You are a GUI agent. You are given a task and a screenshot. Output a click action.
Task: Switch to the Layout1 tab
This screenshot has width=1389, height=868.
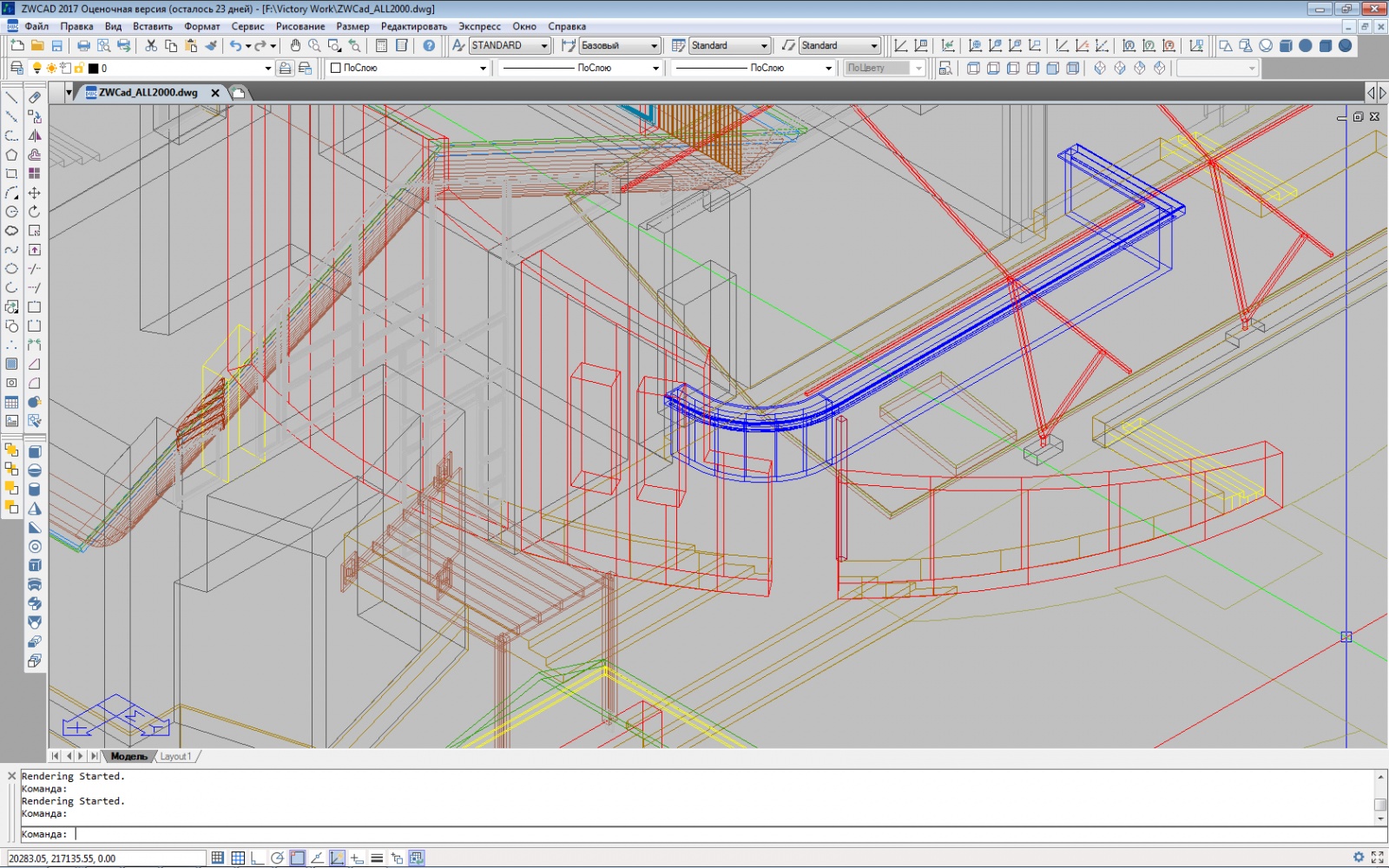[176, 757]
